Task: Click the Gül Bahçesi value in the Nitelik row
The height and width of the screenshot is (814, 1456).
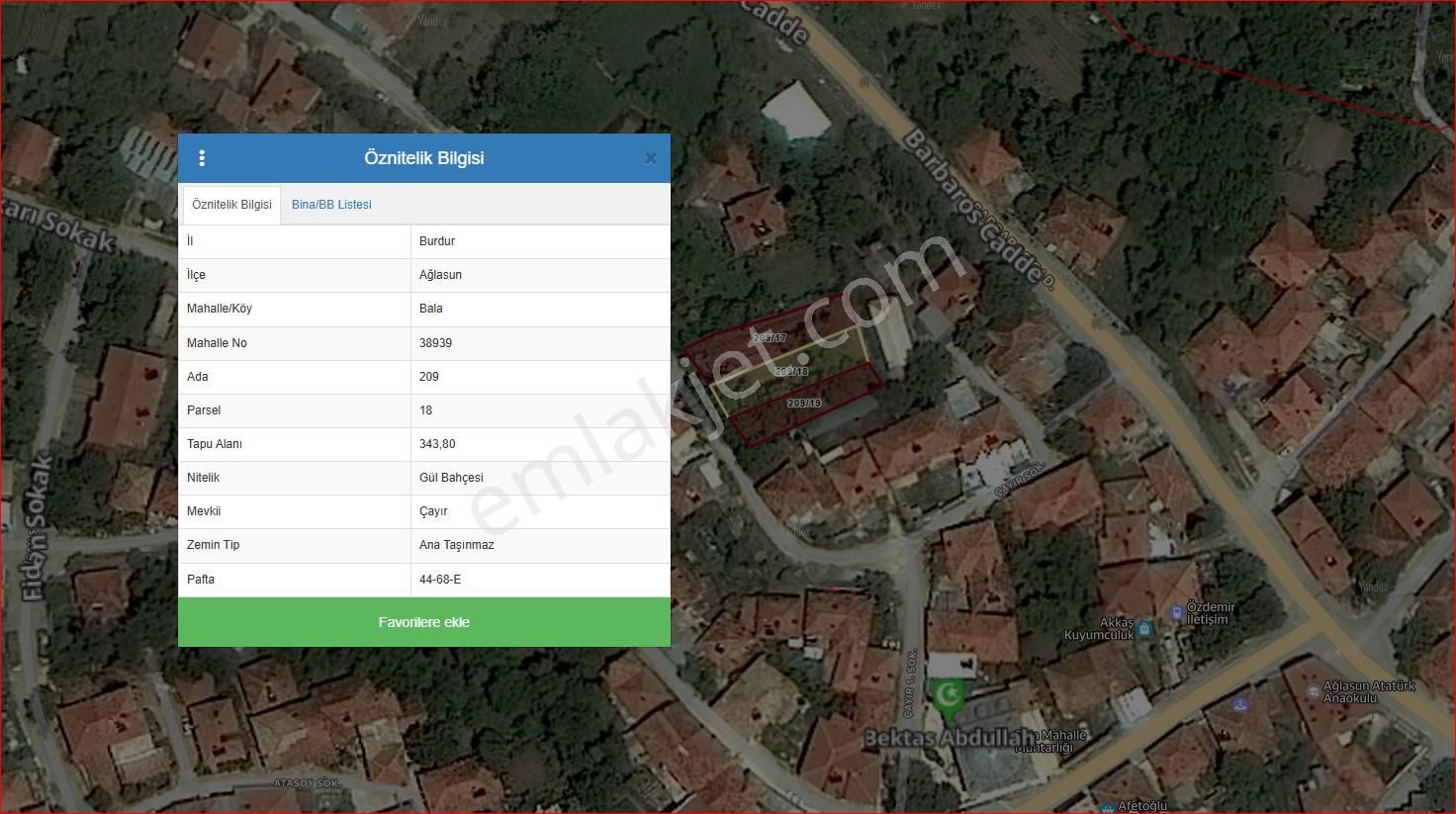Action: [x=451, y=478]
